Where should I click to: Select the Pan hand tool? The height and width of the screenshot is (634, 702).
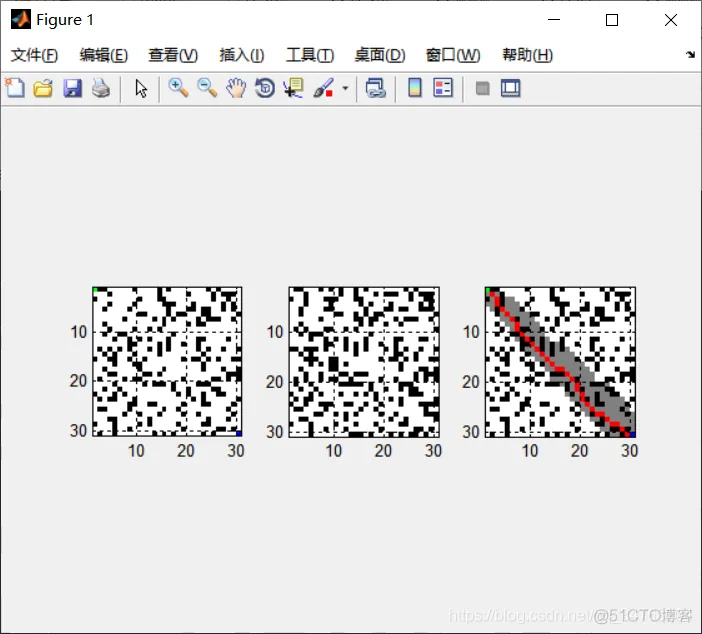coord(236,88)
